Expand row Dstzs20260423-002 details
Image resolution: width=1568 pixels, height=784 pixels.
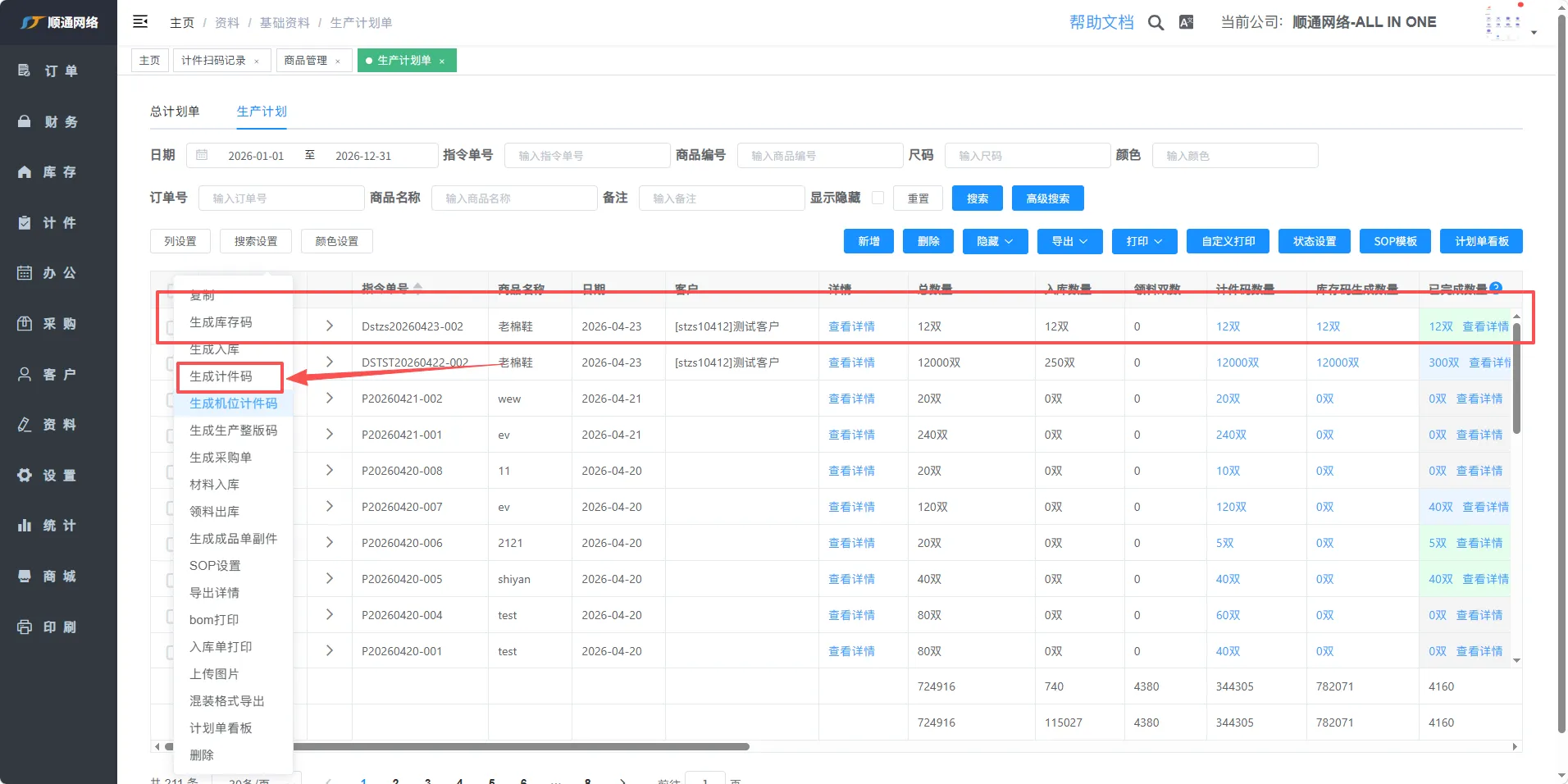[330, 326]
